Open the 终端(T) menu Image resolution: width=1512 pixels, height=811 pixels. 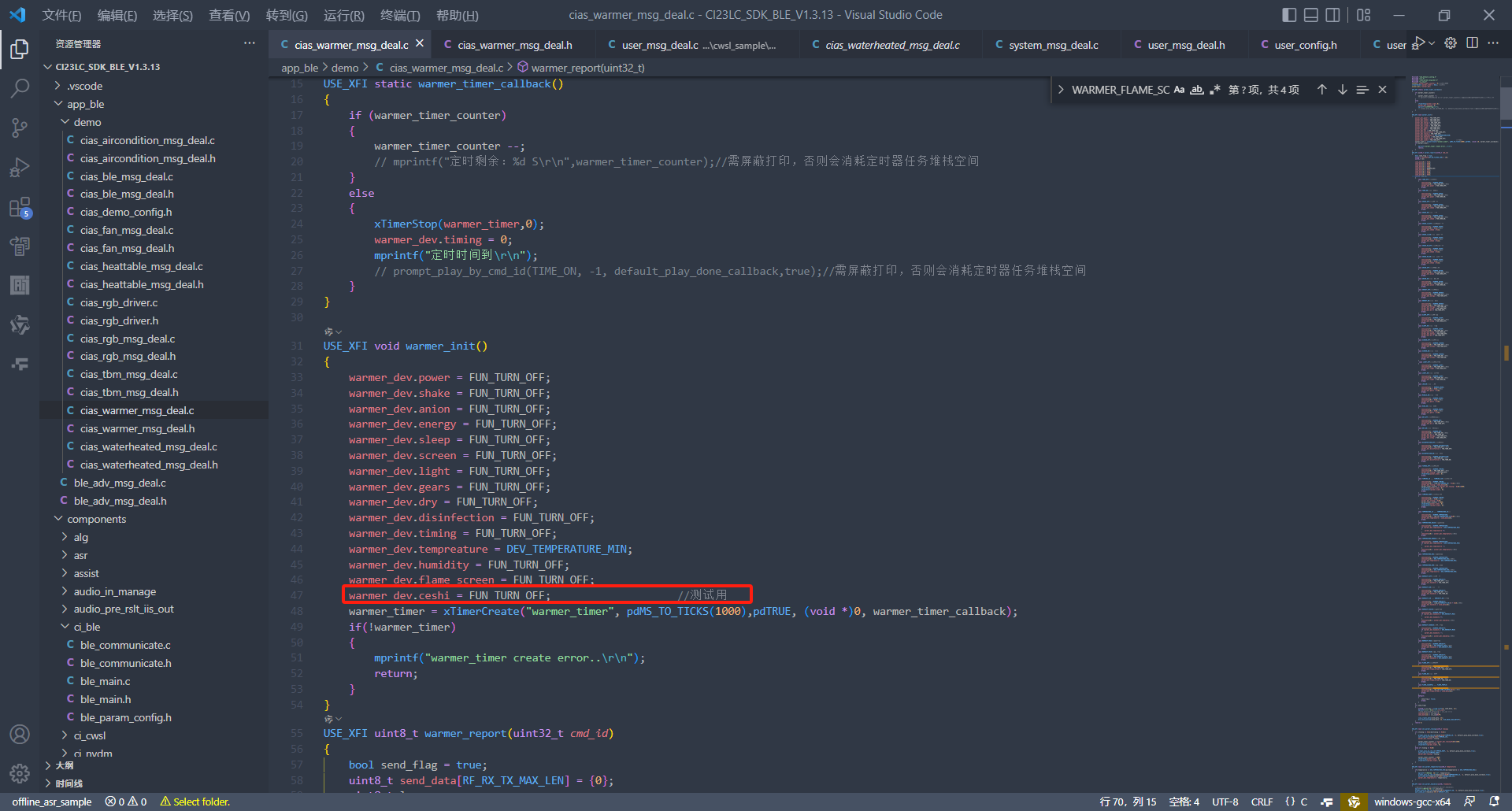click(x=400, y=15)
